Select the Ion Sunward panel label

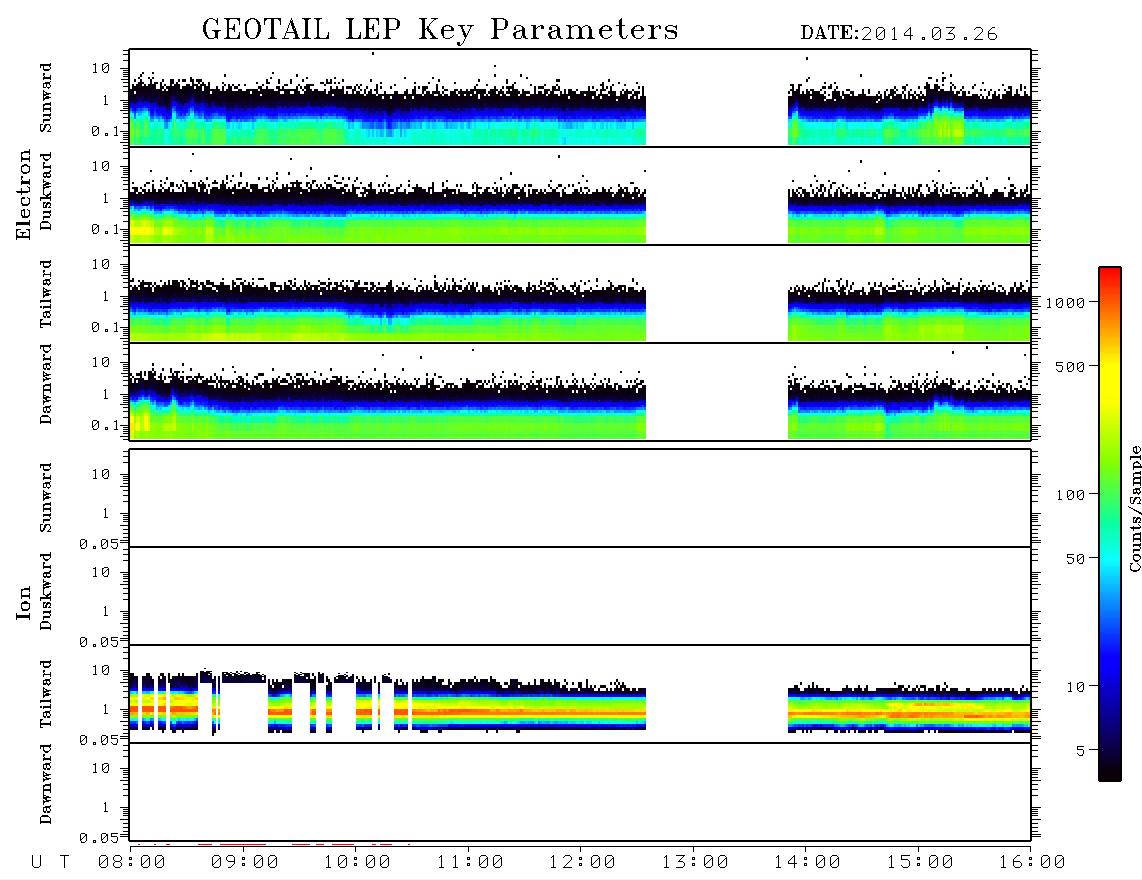[46, 497]
